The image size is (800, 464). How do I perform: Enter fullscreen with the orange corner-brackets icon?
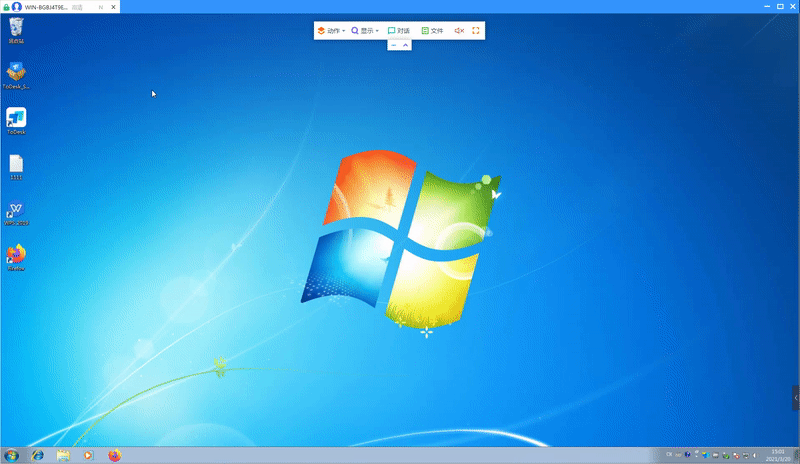pyautogui.click(x=476, y=31)
